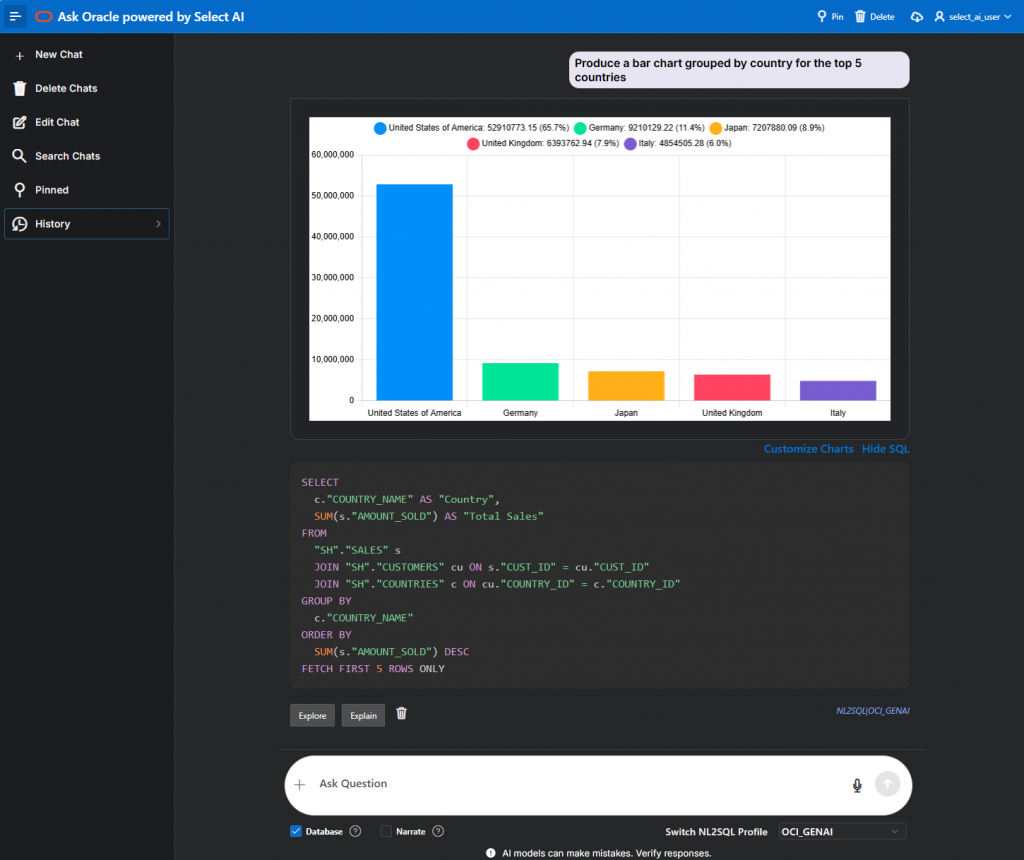Click the plus icon in question box

point(299,785)
